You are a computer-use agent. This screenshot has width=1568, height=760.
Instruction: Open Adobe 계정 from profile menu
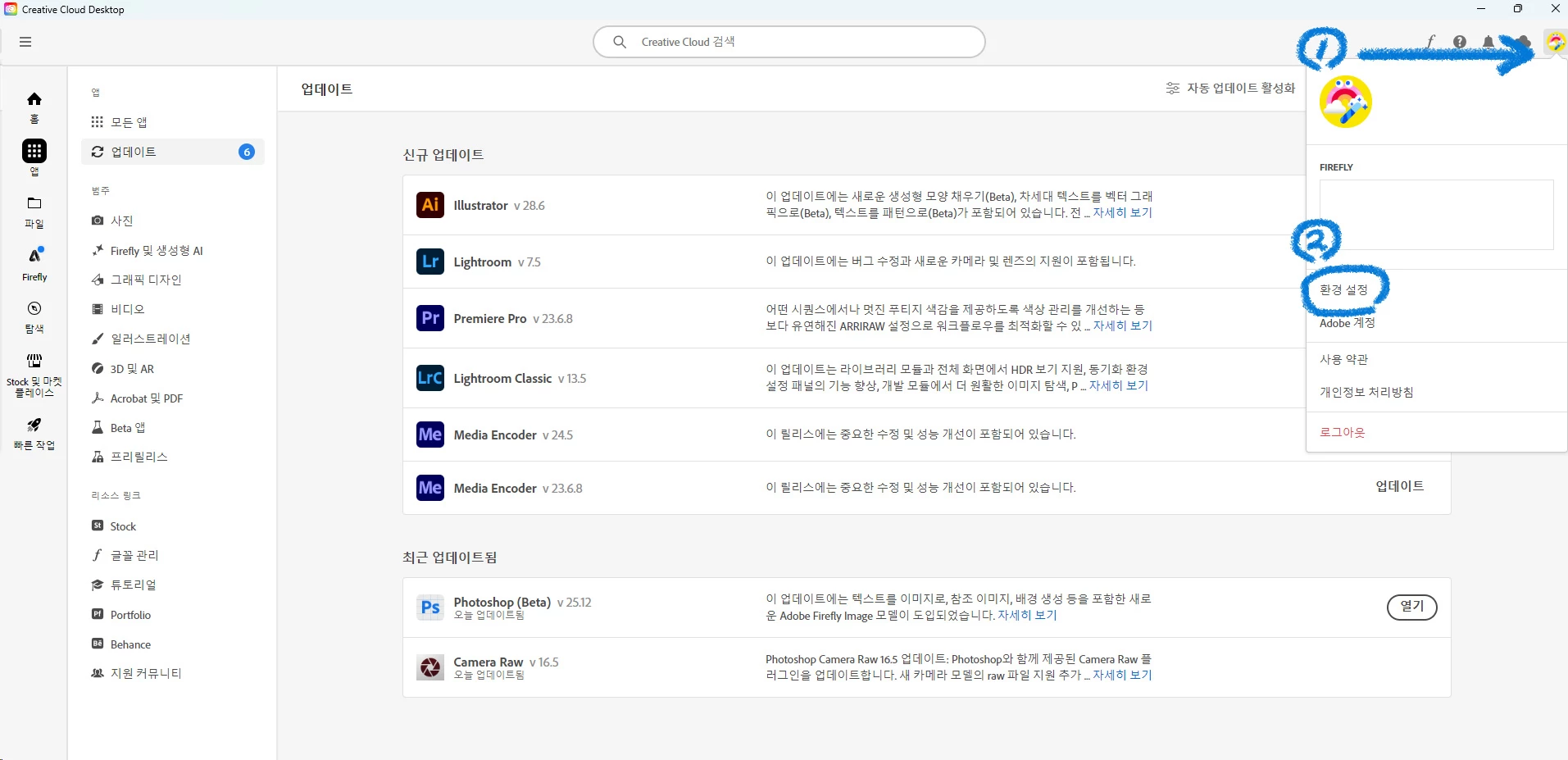[1347, 323]
